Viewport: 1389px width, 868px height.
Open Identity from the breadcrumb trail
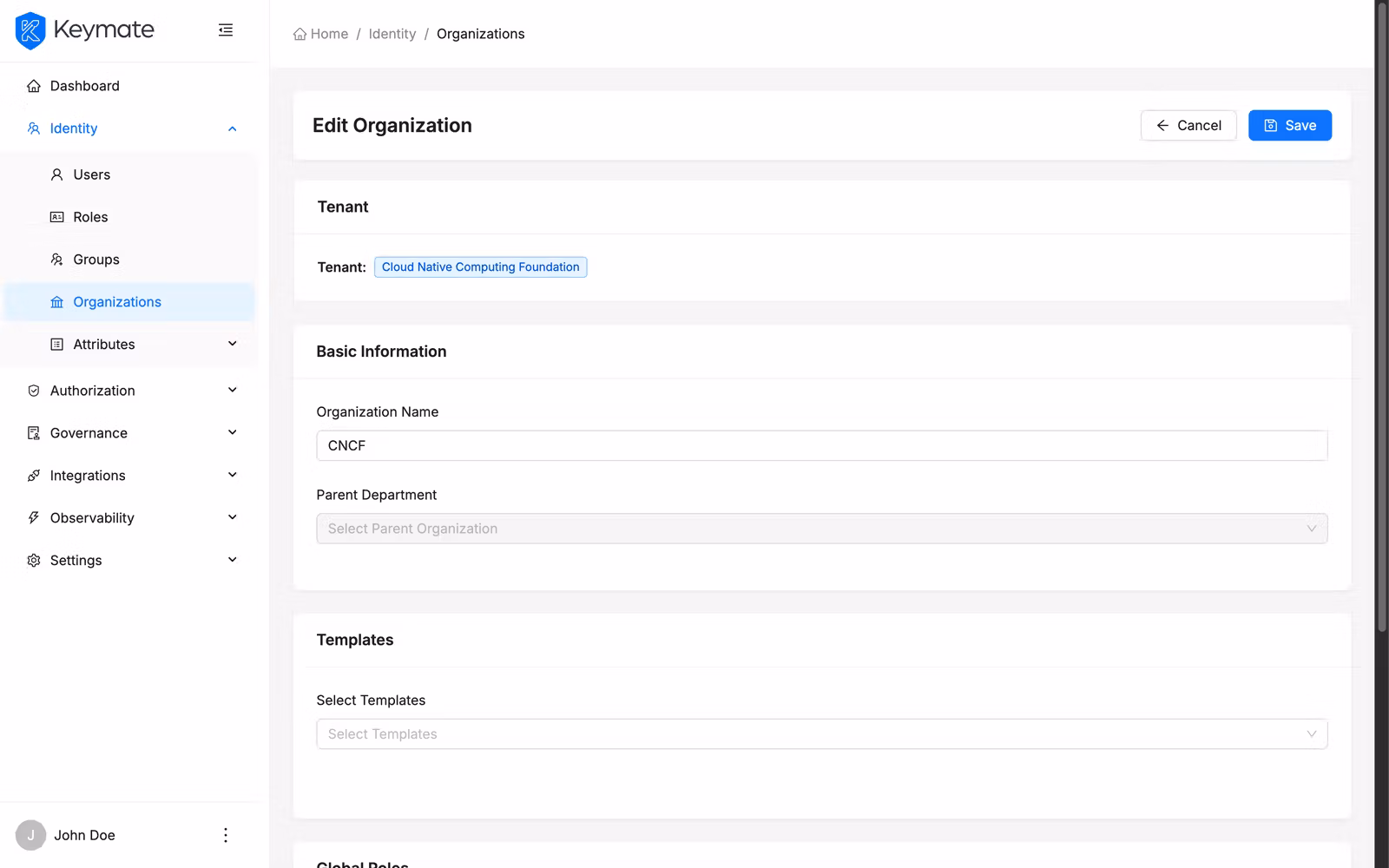(392, 33)
